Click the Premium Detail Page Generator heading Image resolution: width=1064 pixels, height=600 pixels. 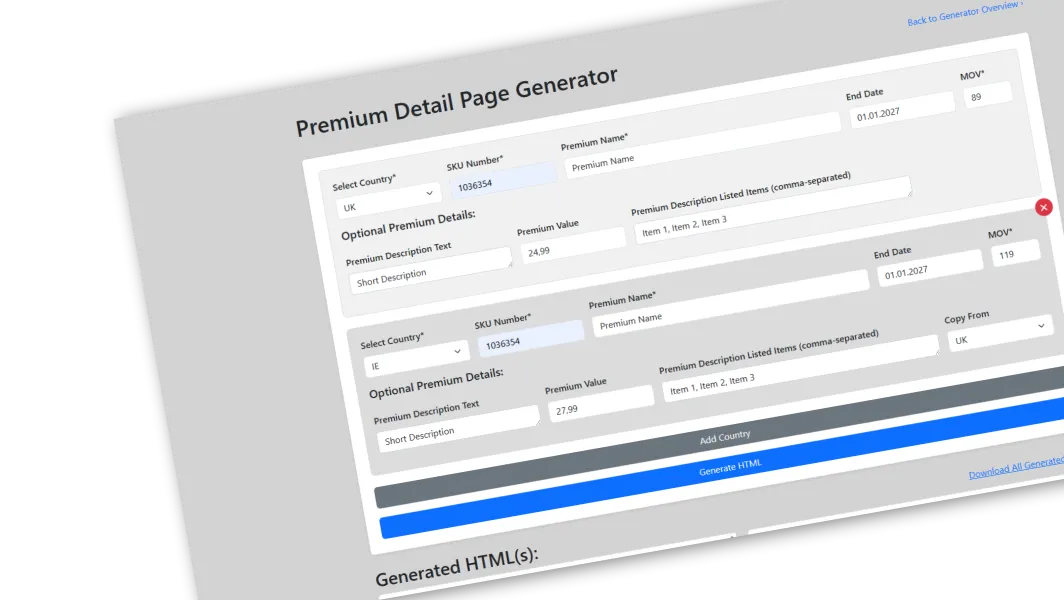click(457, 102)
